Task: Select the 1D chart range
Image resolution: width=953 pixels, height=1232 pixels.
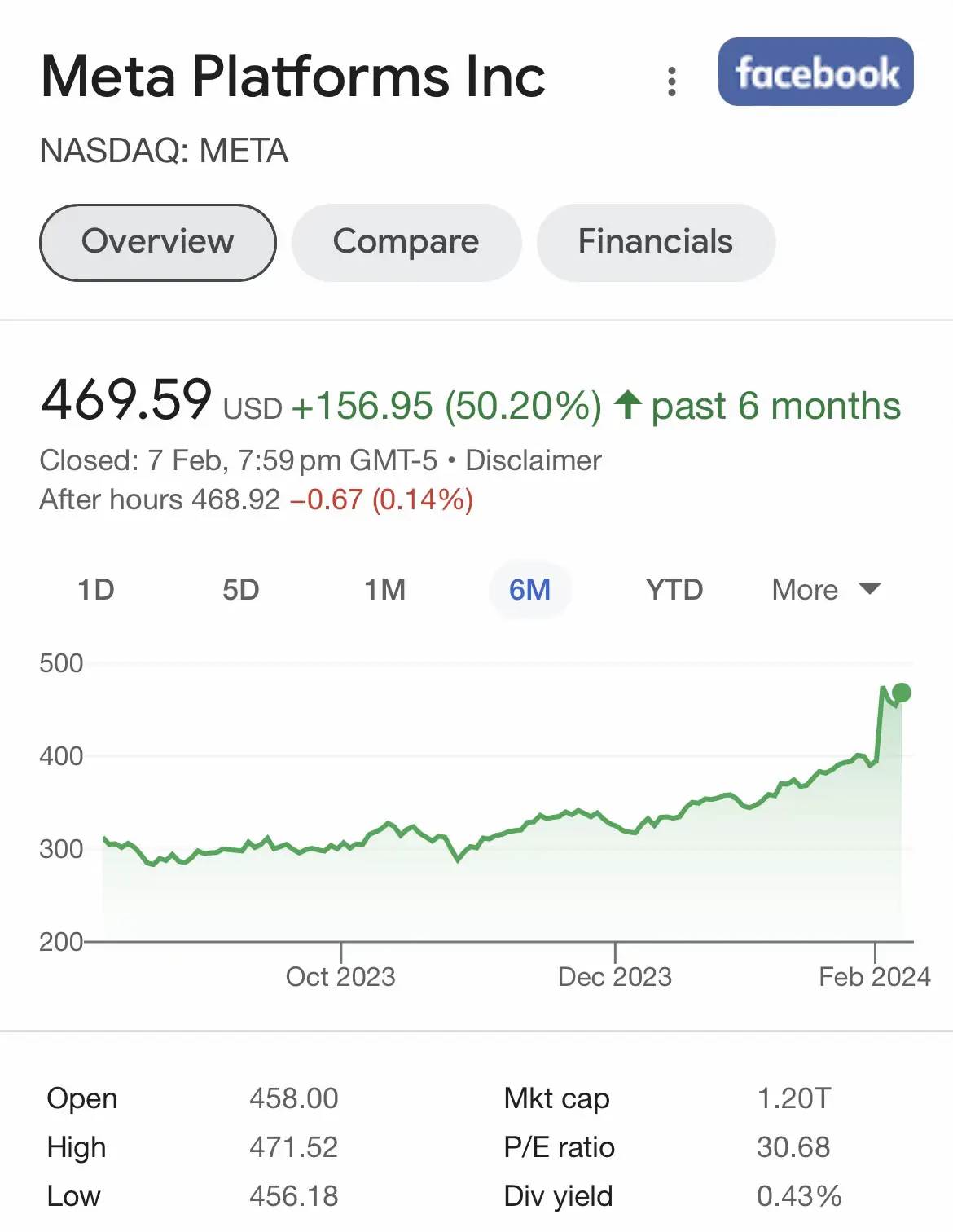Action: (96, 589)
